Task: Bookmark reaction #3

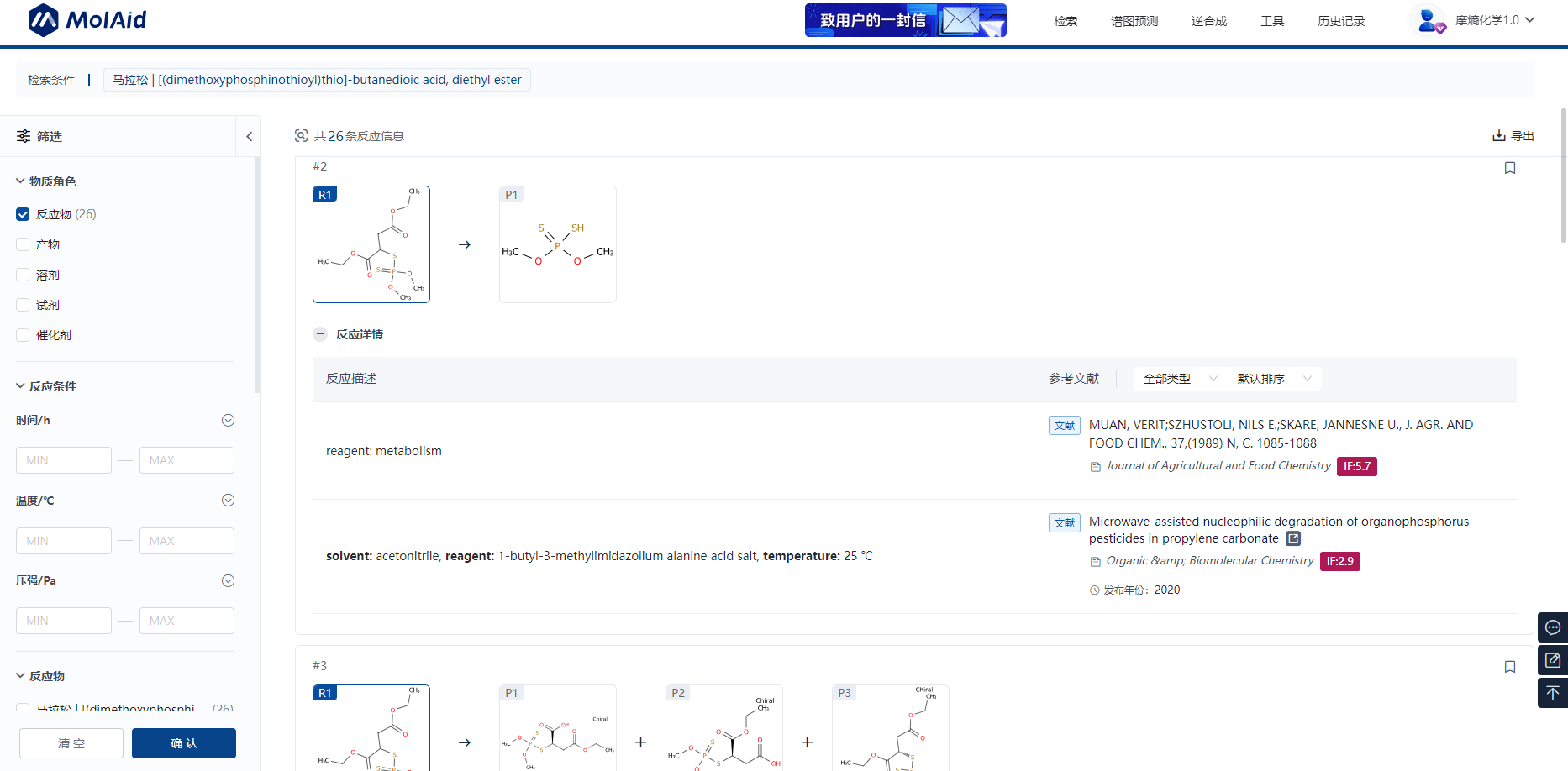Action: [x=1509, y=667]
